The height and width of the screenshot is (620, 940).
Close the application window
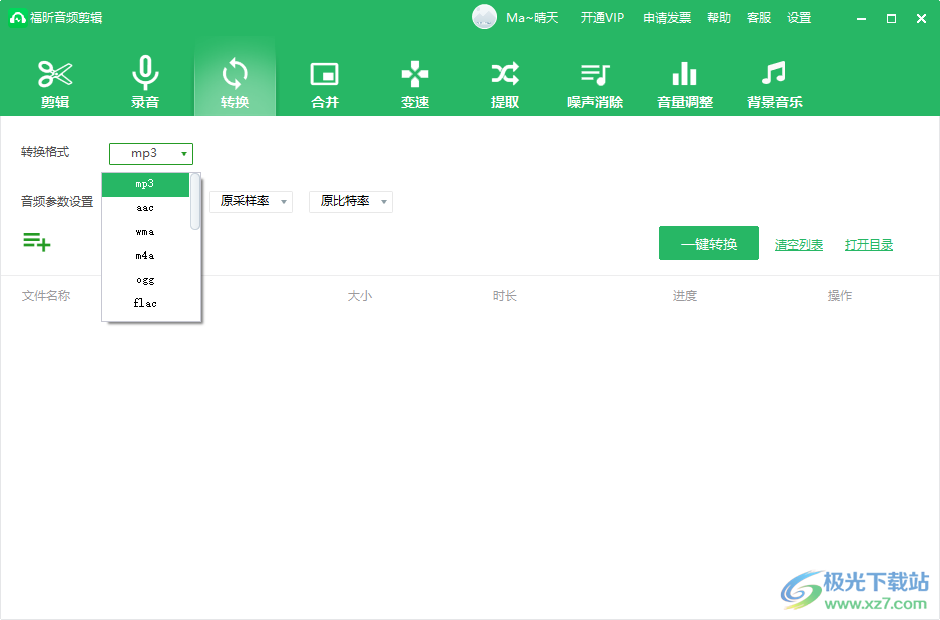pos(921,19)
